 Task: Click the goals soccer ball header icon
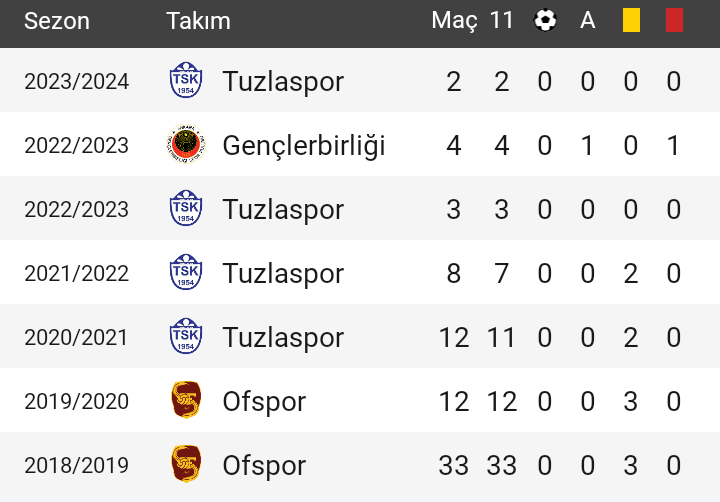click(545, 21)
